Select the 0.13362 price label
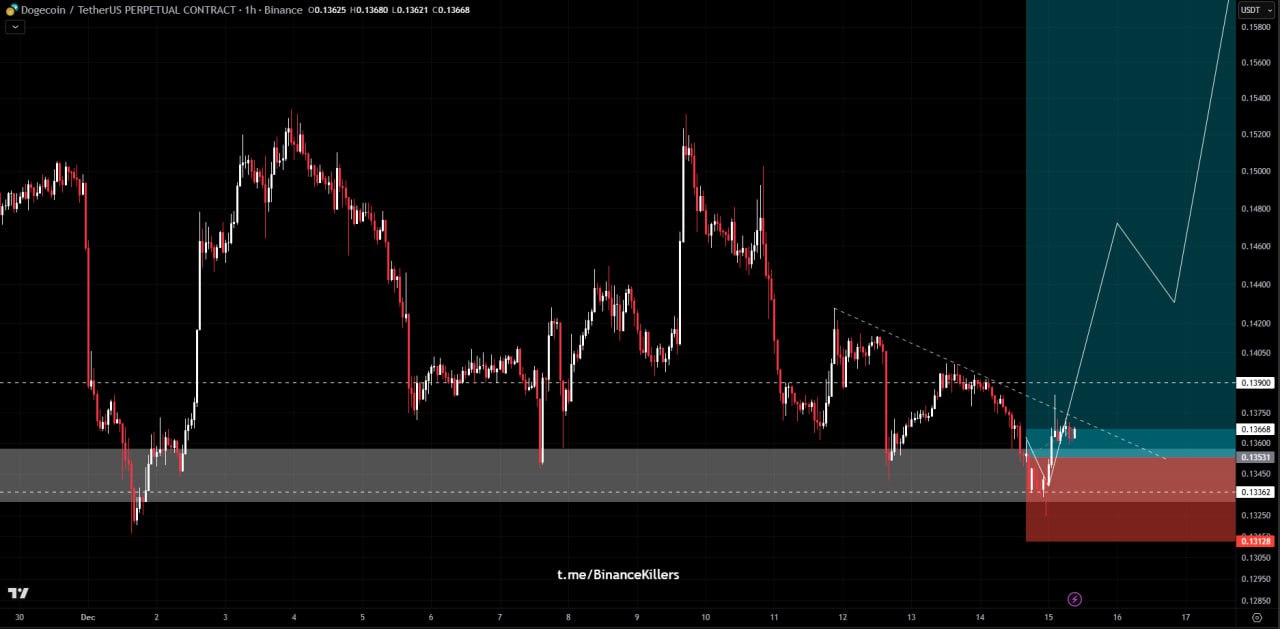This screenshot has height=629, width=1280. pyautogui.click(x=1256, y=492)
